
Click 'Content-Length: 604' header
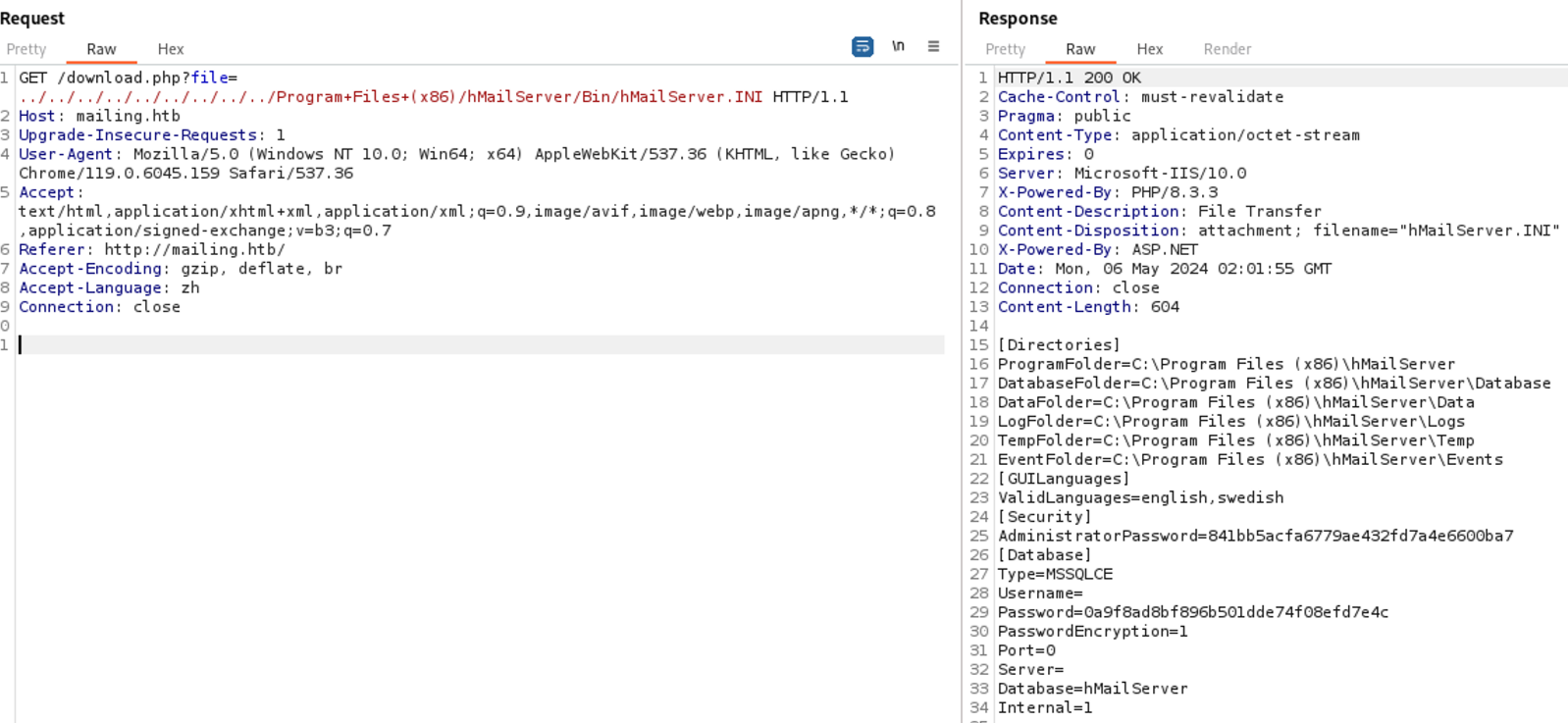[1088, 307]
